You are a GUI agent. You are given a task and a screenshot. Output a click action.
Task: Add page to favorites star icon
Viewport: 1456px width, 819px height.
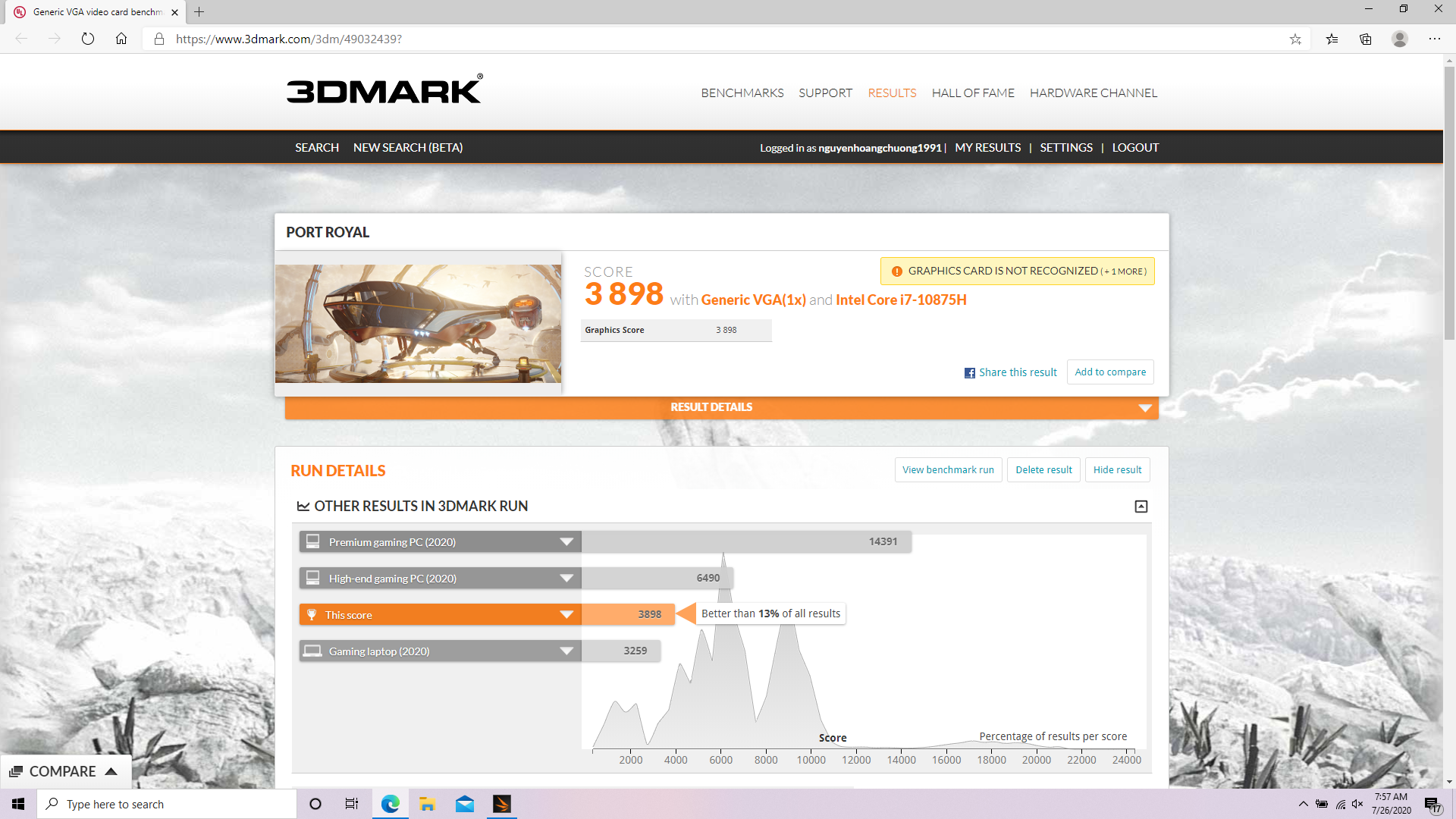1295,39
